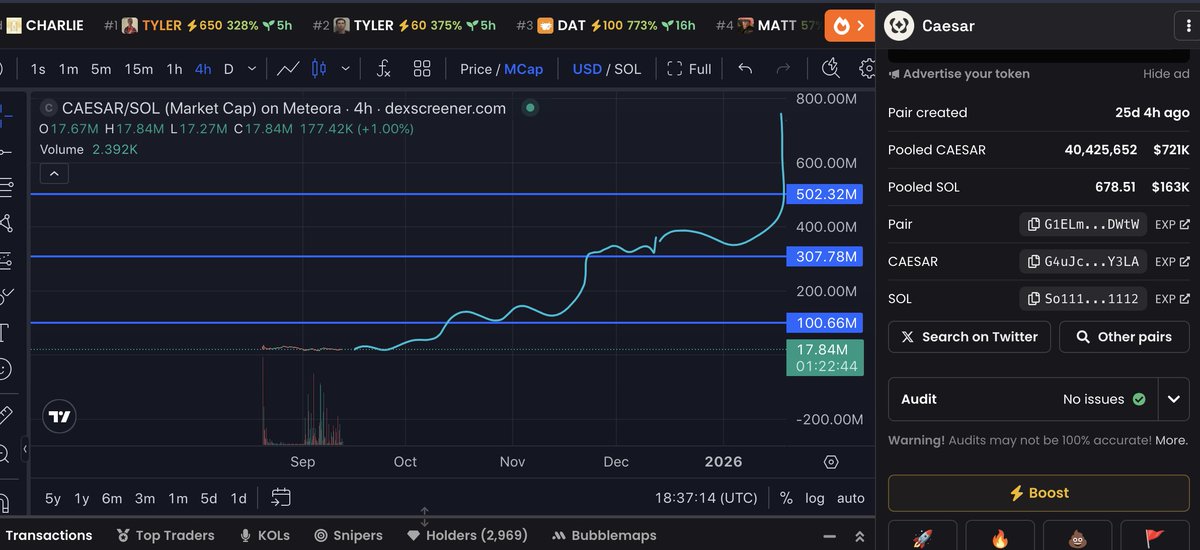Open the 18:37:14 (UTC) timezone menu

point(706,497)
